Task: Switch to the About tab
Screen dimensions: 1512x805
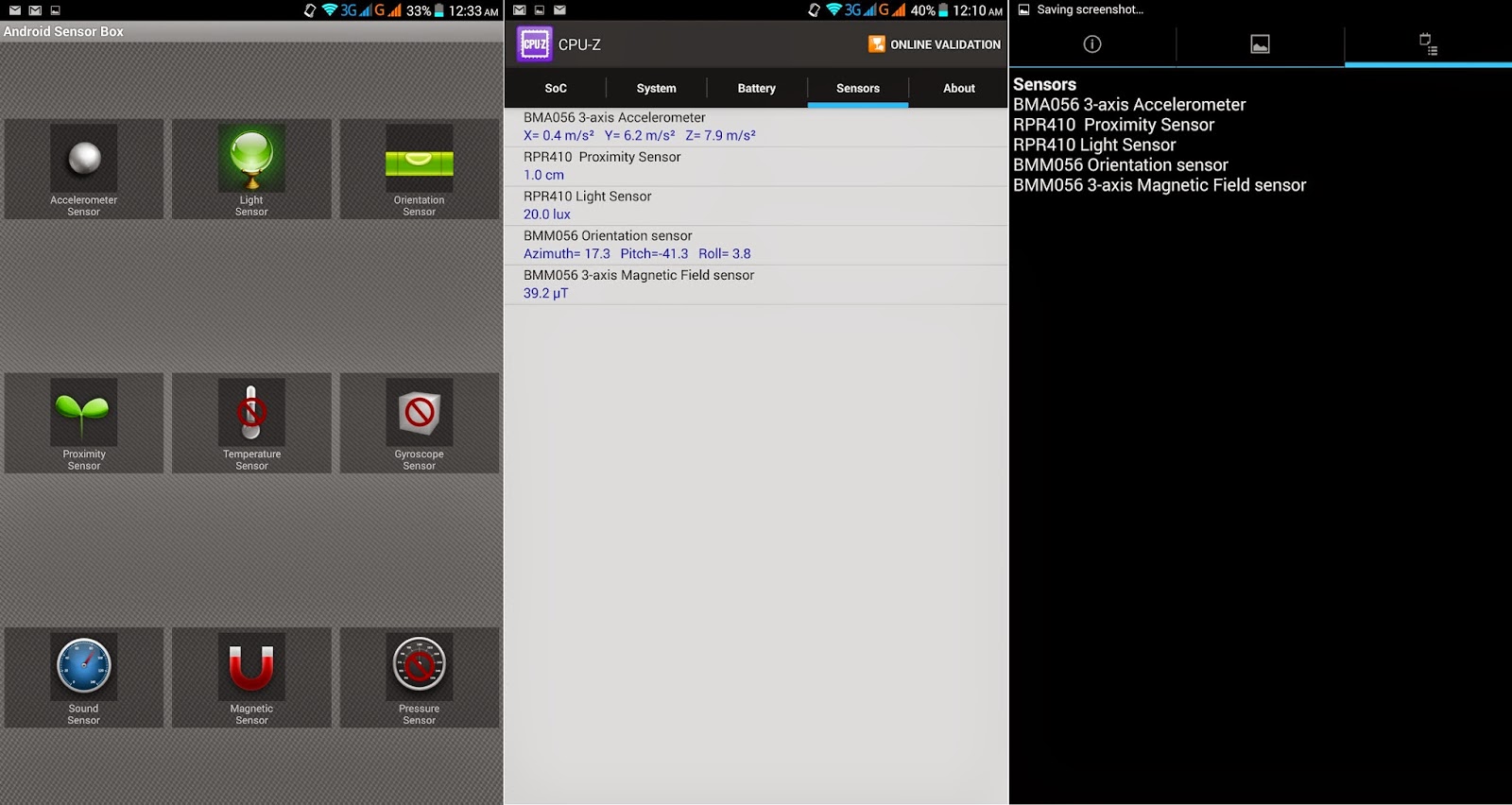Action: pos(959,88)
